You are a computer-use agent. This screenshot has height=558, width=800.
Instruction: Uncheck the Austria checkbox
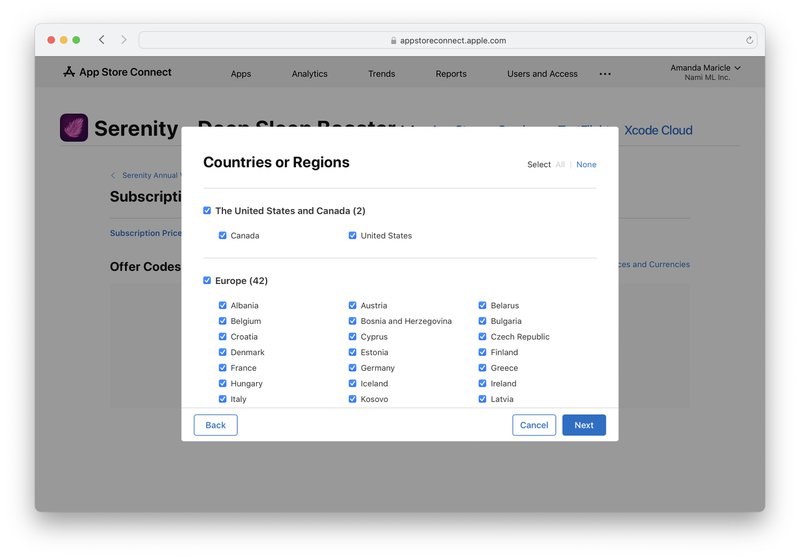click(x=353, y=305)
